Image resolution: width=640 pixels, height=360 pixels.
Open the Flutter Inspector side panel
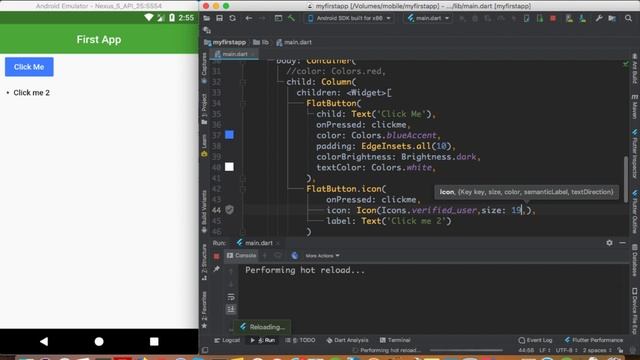click(635, 154)
